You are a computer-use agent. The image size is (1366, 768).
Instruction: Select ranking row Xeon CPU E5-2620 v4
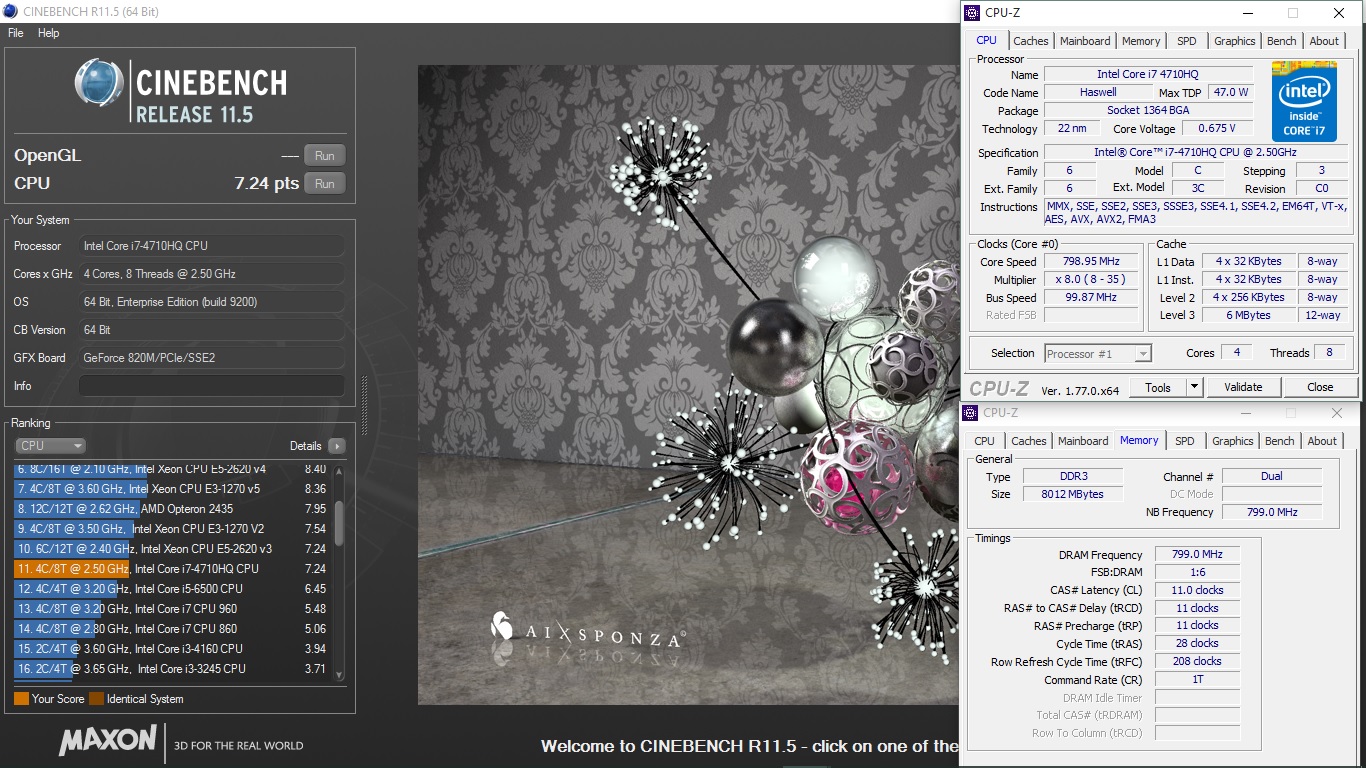[x=171, y=469]
